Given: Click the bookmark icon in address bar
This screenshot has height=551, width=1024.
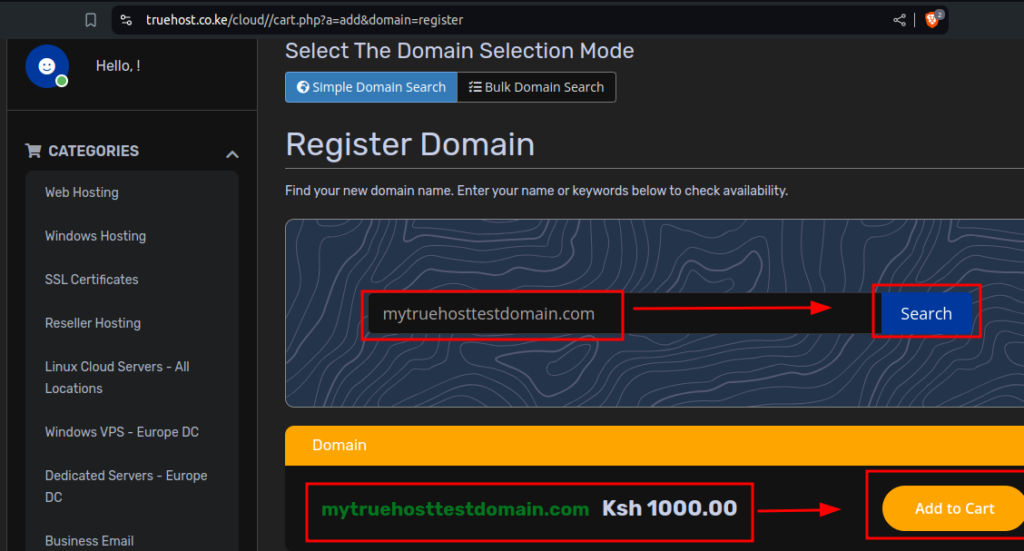Looking at the screenshot, I should [x=91, y=20].
